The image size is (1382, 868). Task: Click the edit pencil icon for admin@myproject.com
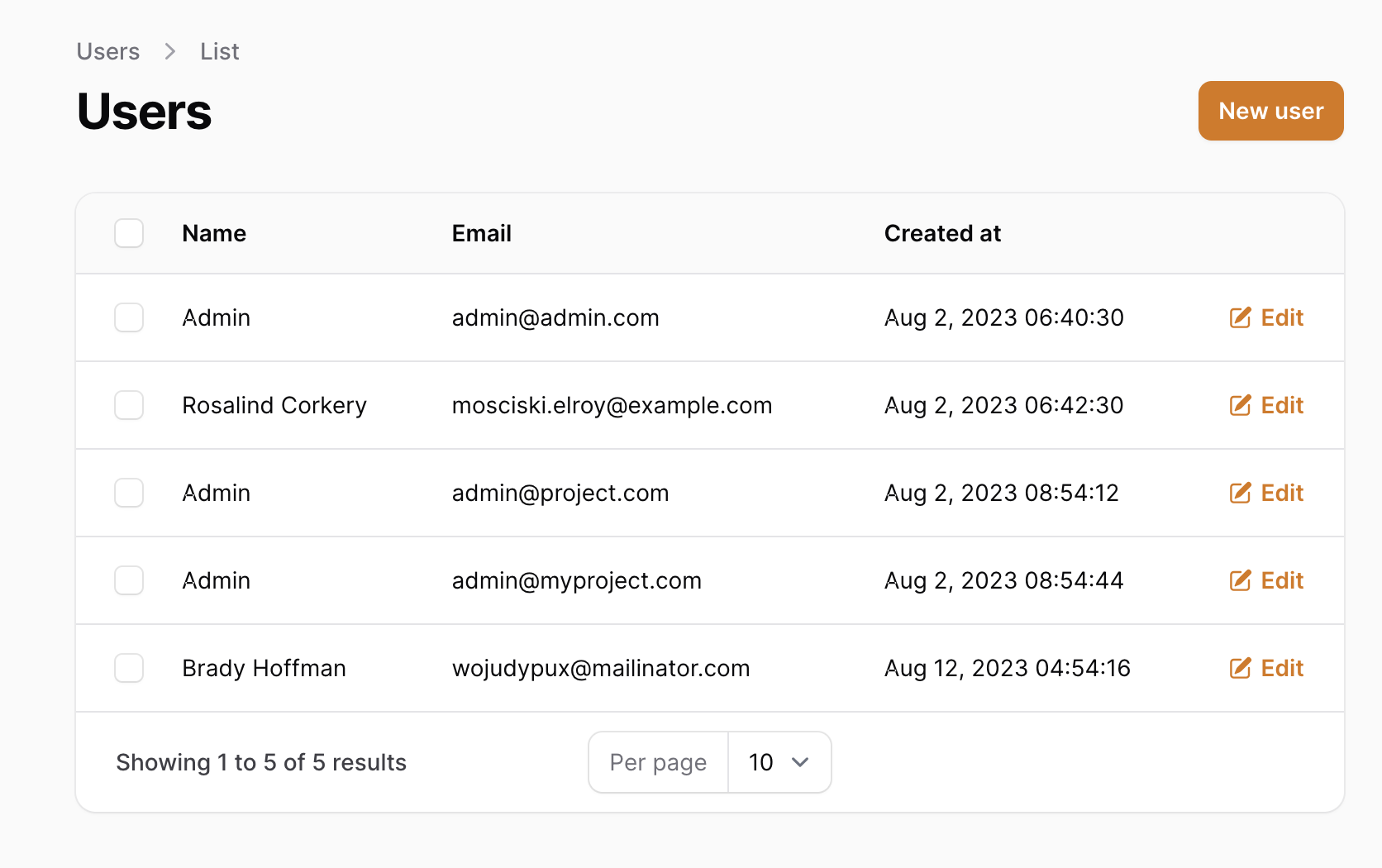[1240, 580]
